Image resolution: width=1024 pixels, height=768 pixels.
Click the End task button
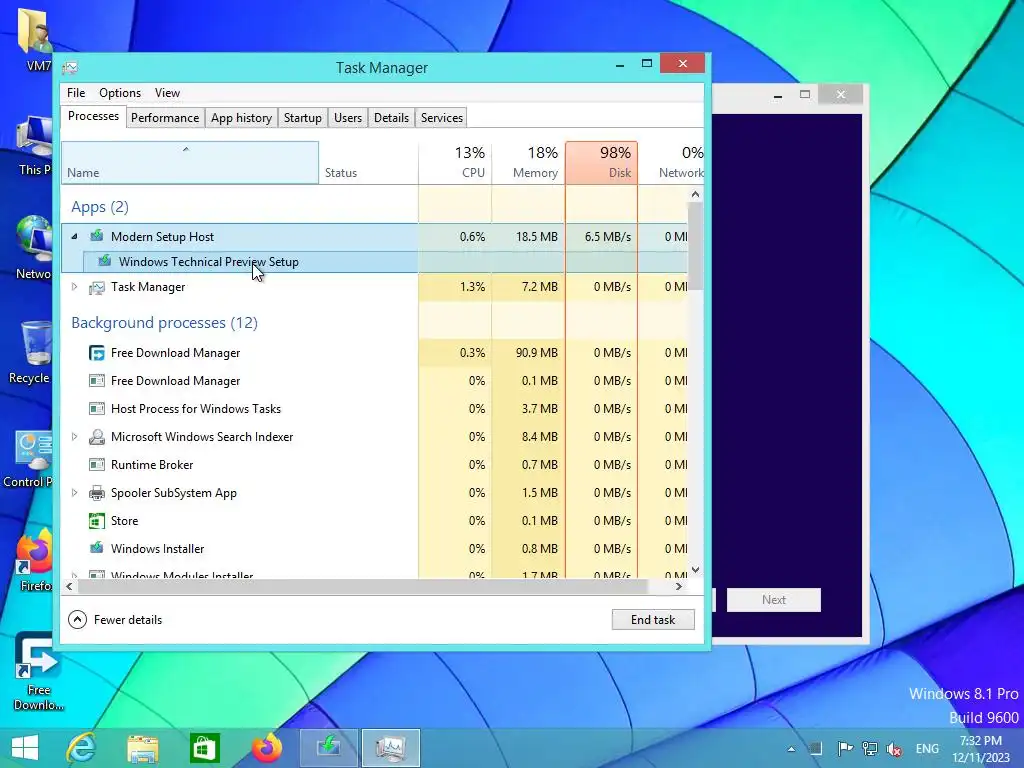pos(653,620)
